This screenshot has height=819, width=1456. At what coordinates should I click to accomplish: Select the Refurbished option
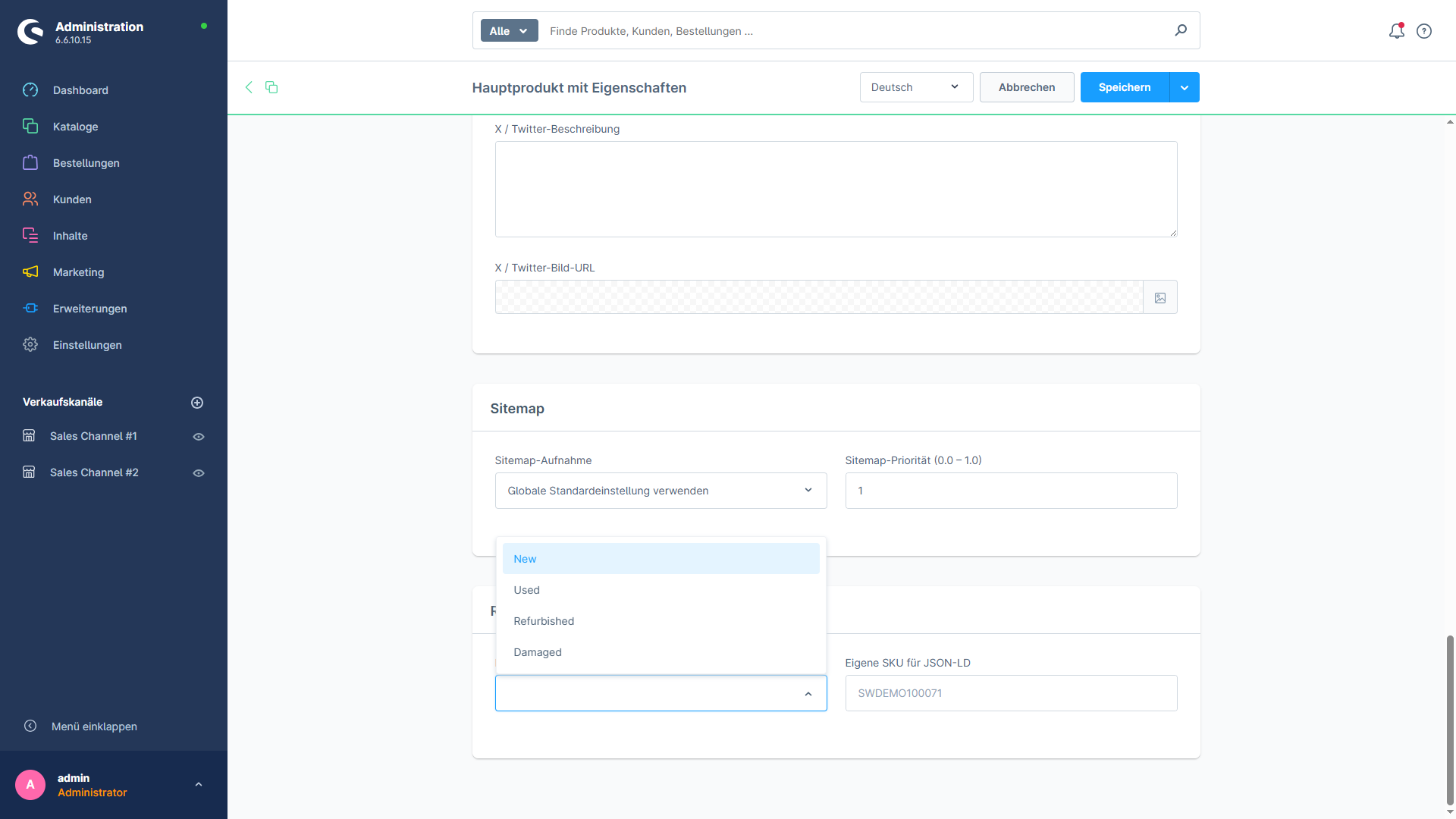coord(544,621)
